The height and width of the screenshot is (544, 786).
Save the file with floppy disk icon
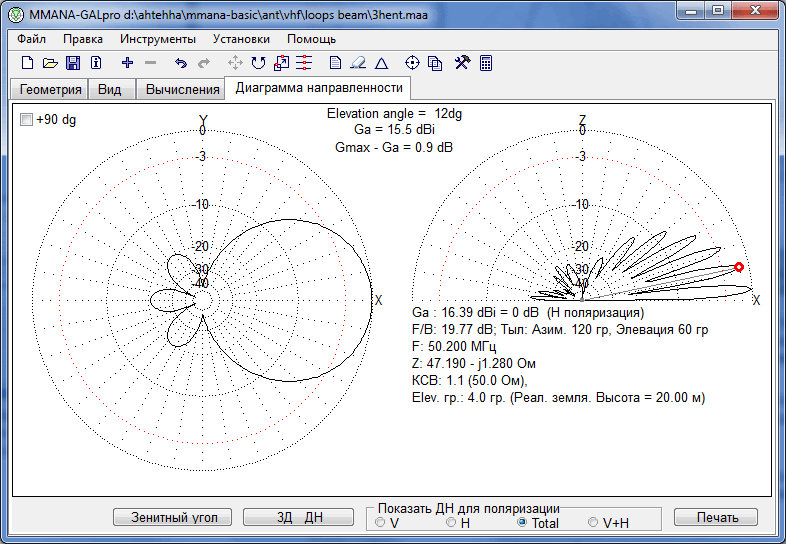[73, 63]
